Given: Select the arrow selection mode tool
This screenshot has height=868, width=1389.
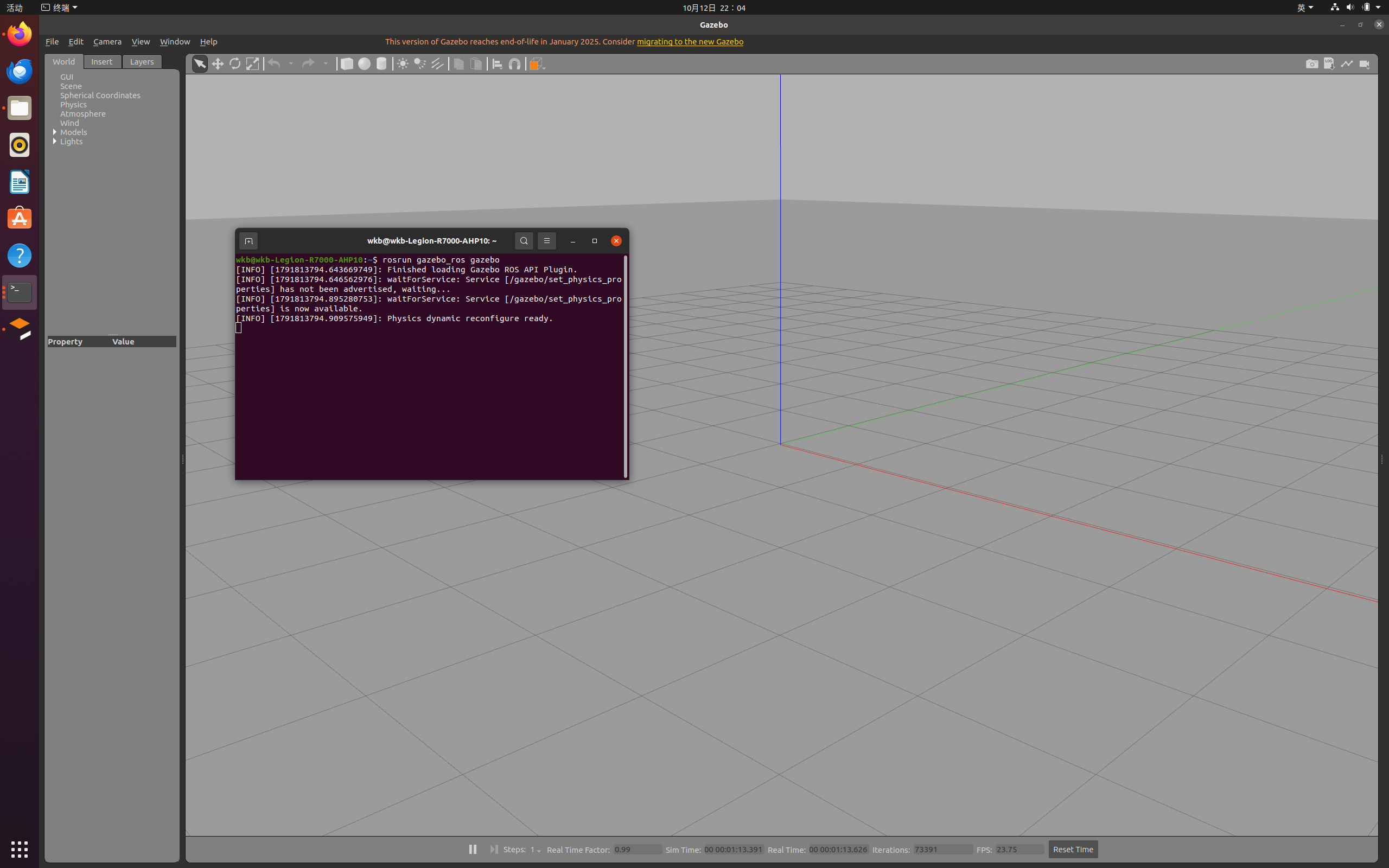Looking at the screenshot, I should tap(199, 63).
